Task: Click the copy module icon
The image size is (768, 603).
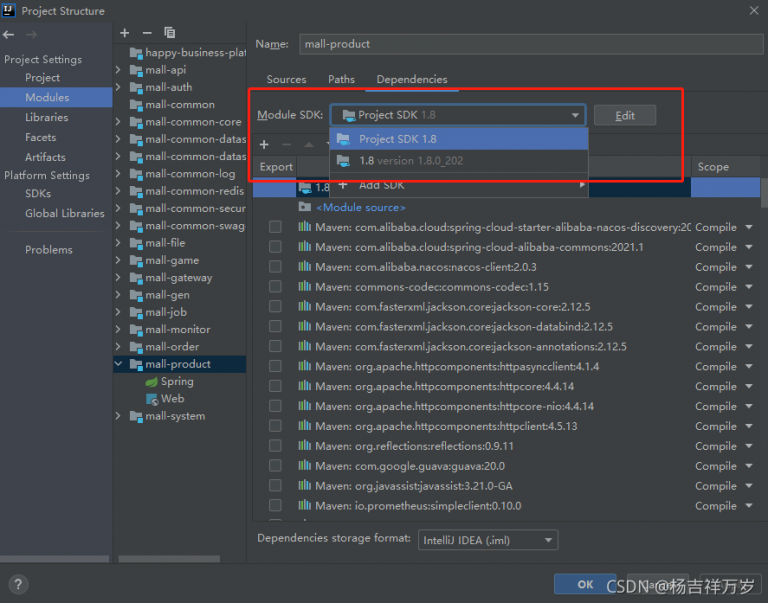Action: click(x=169, y=33)
